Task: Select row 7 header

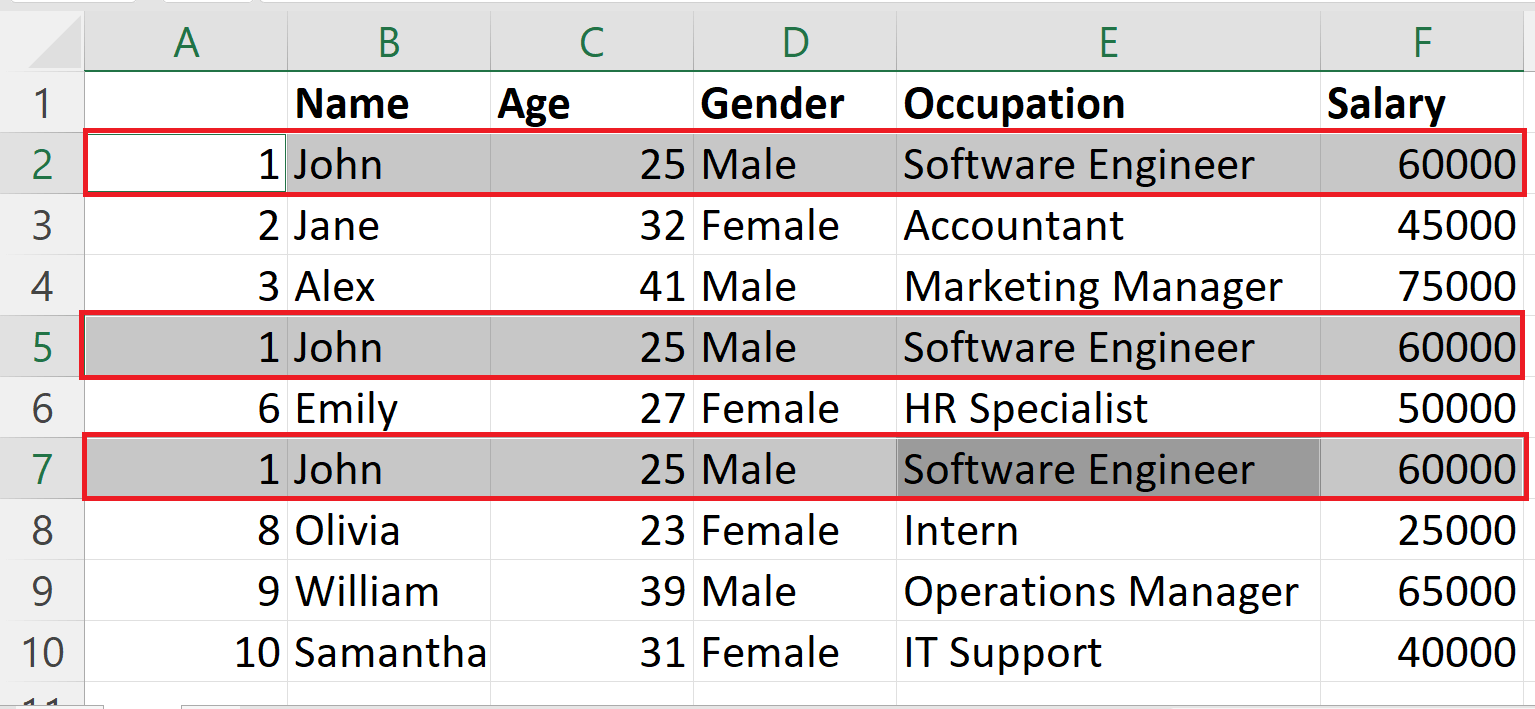Action: point(42,469)
